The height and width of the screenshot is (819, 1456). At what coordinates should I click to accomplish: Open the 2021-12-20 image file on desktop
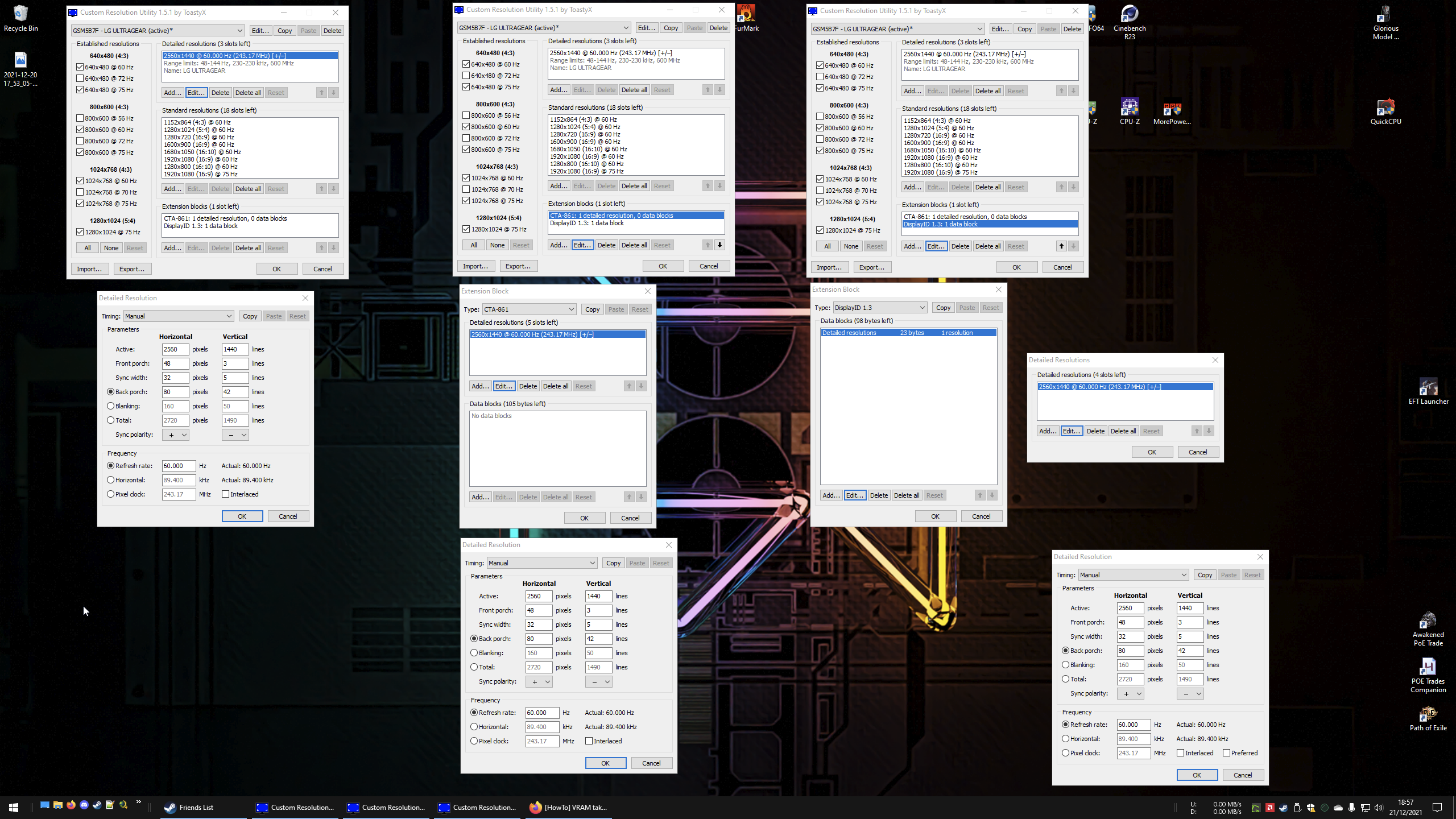(20, 69)
